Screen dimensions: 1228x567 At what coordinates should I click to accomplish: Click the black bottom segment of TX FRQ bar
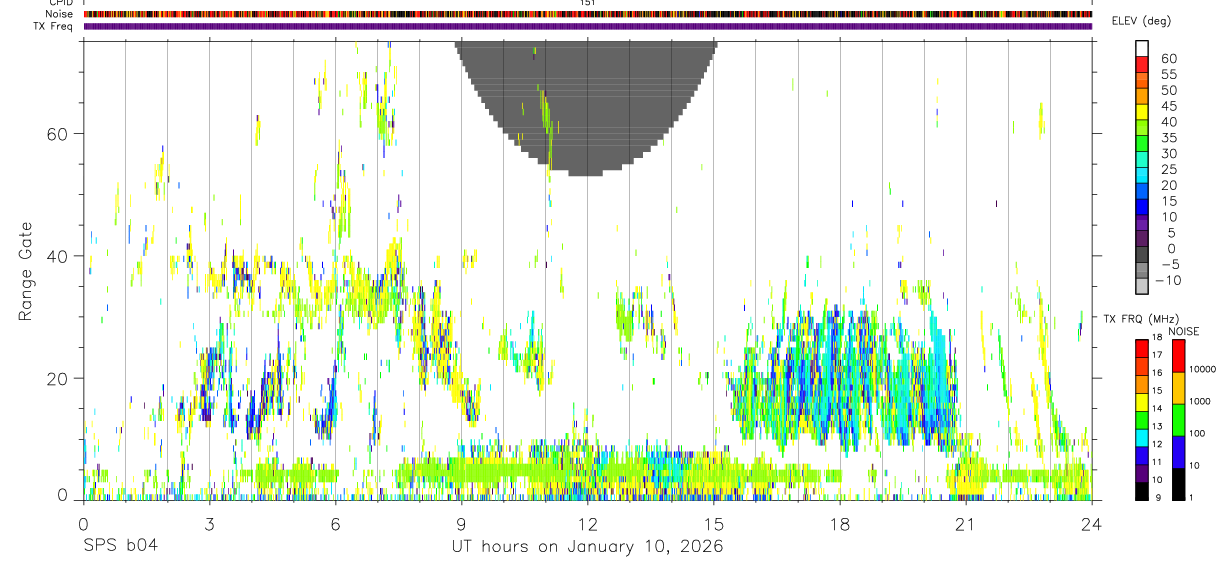pos(1142,491)
